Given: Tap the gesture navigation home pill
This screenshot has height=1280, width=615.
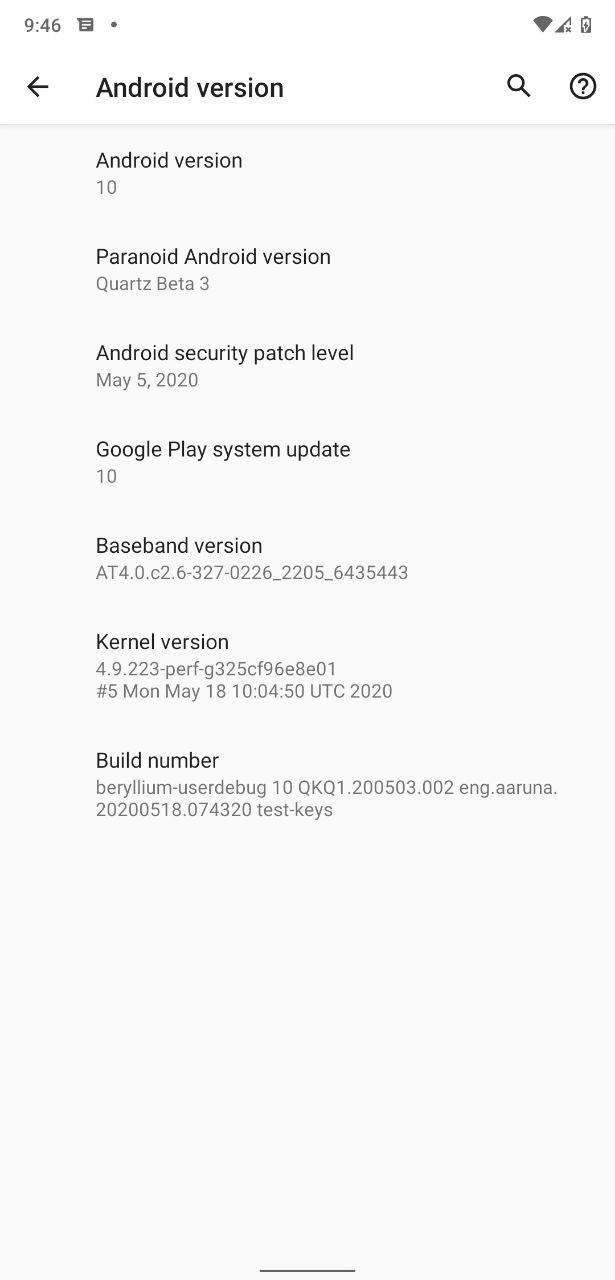Looking at the screenshot, I should (307, 1270).
